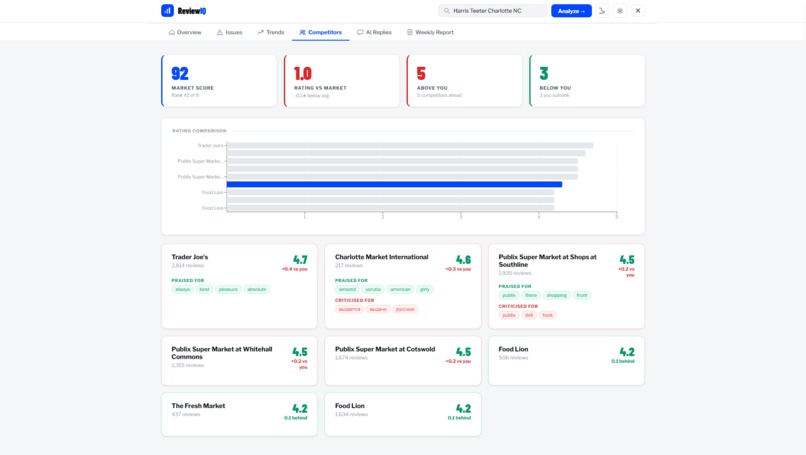Switch to the Overview tab
This screenshot has height=455, width=806.
(x=185, y=32)
